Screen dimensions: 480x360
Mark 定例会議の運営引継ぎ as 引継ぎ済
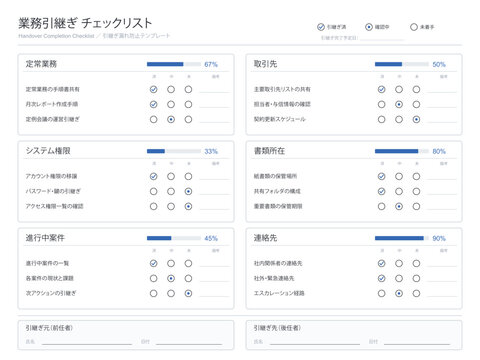point(153,119)
